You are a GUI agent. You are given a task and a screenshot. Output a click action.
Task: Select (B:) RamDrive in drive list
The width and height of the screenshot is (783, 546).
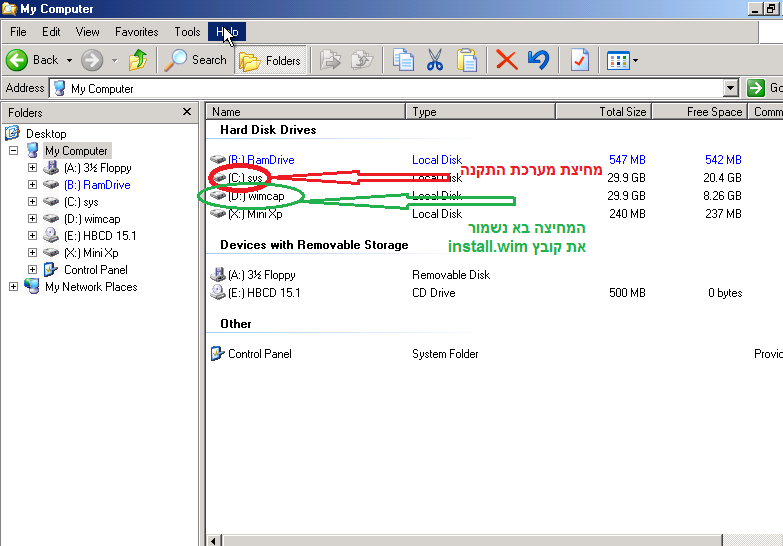pyautogui.click(x=261, y=160)
